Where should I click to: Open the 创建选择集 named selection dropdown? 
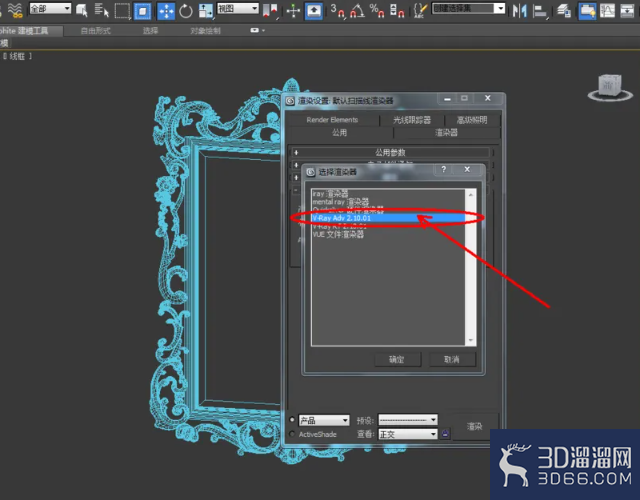pos(469,8)
